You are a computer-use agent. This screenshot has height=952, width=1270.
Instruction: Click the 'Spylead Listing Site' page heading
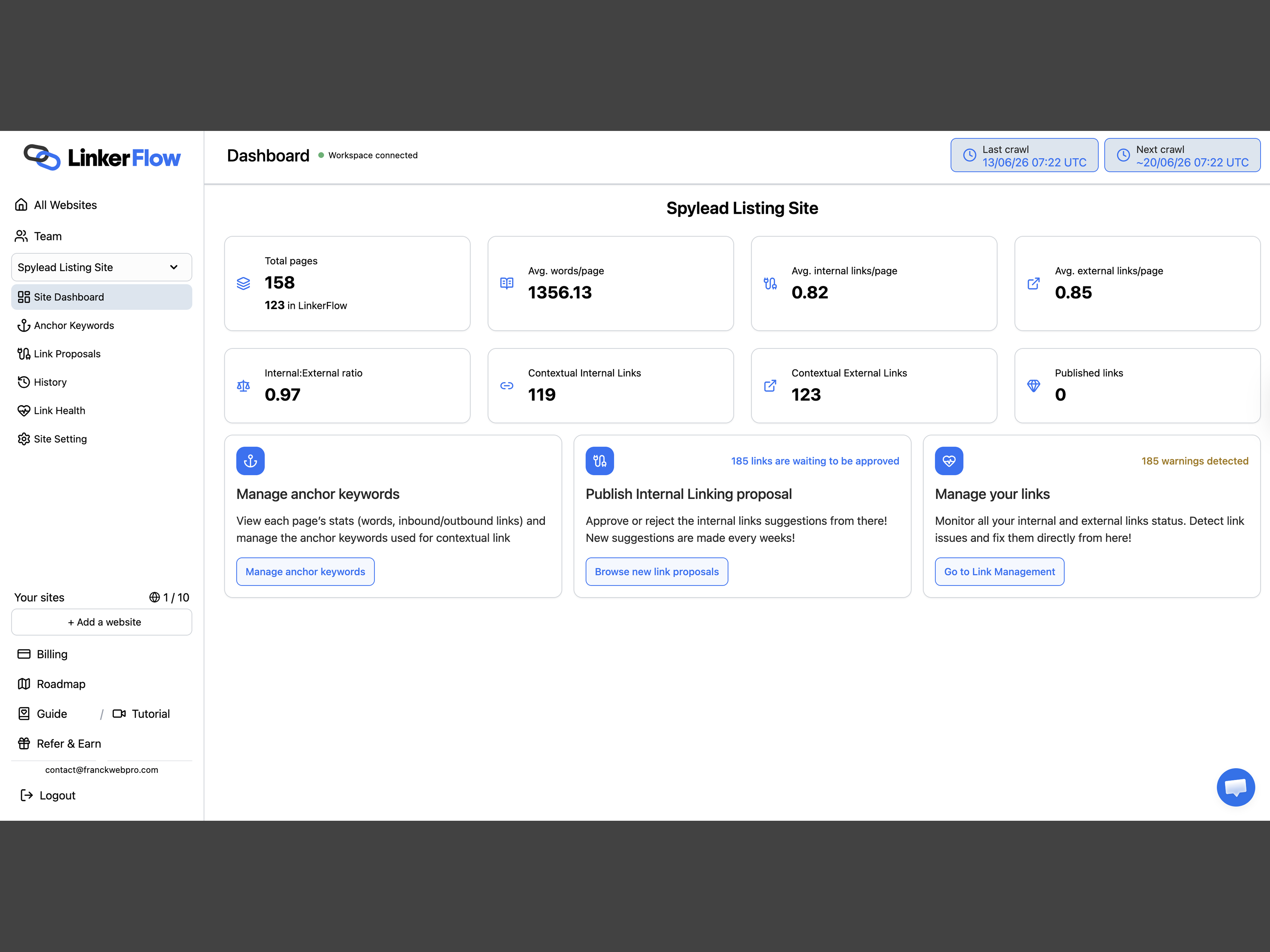click(742, 208)
